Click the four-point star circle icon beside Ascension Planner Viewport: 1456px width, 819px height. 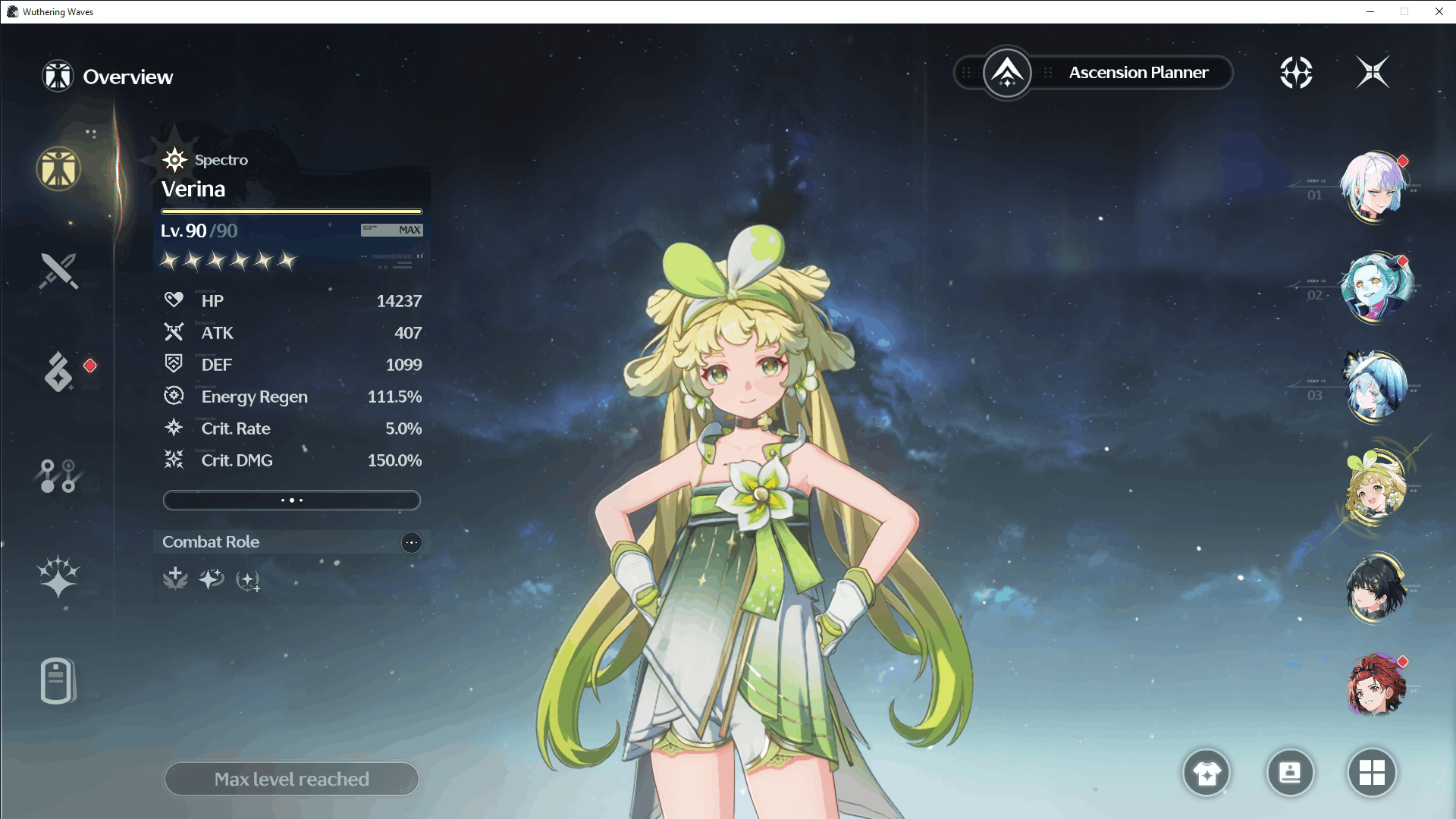click(1296, 73)
